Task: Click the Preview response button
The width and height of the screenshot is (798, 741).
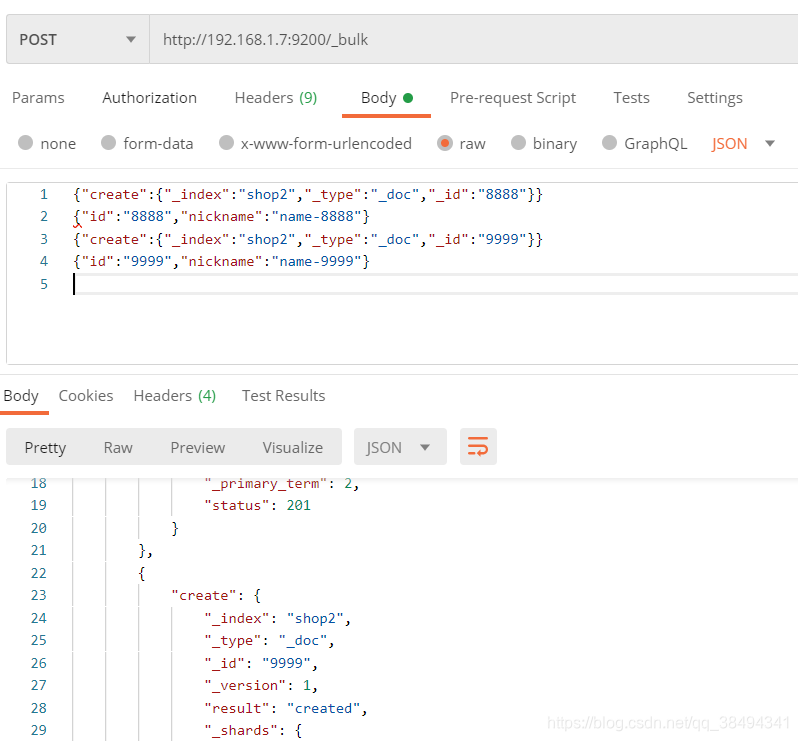Action: pyautogui.click(x=197, y=447)
